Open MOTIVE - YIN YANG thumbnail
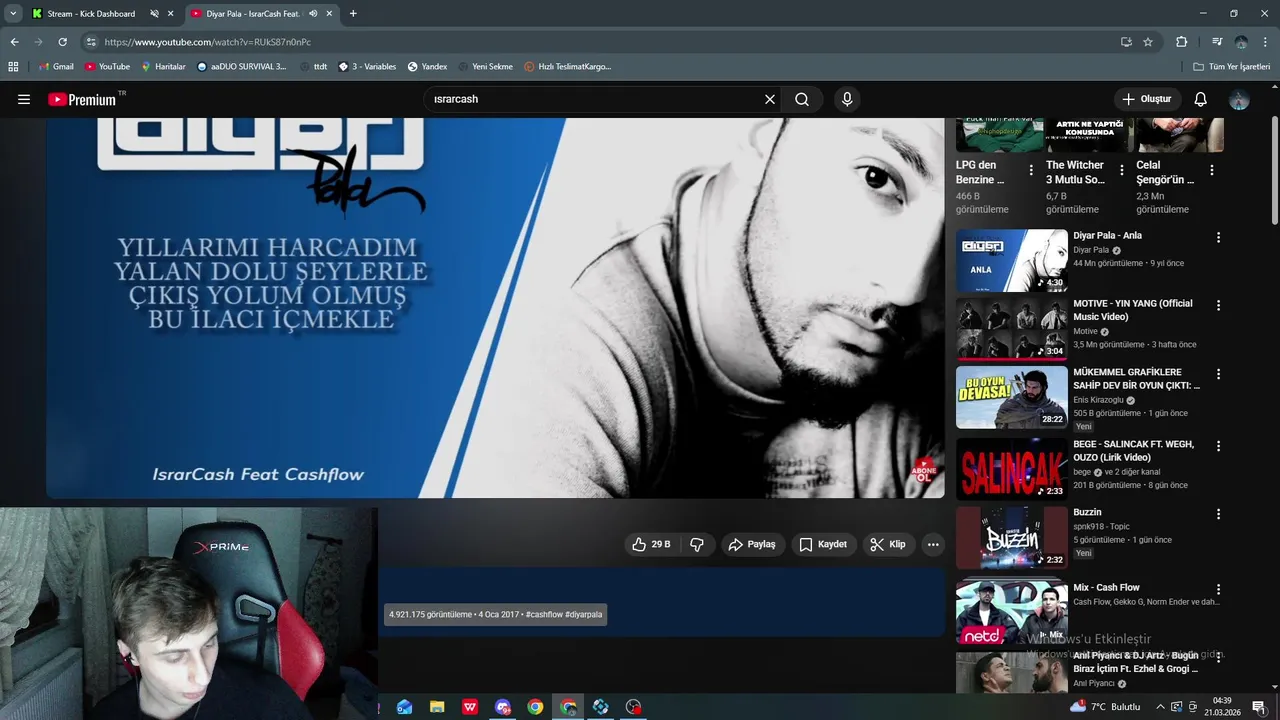The image size is (1280, 720). pyautogui.click(x=1011, y=328)
